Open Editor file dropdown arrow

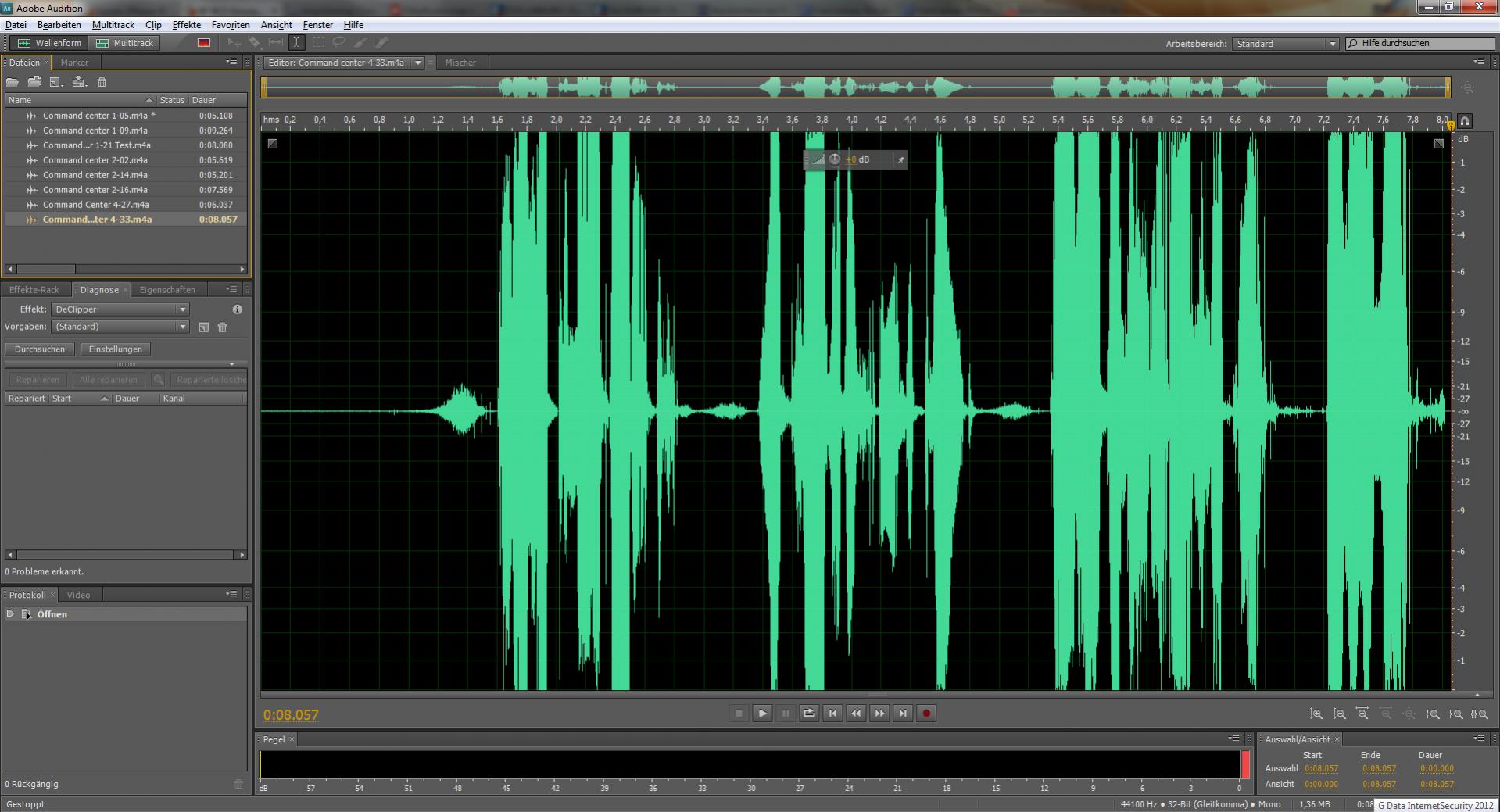[418, 63]
